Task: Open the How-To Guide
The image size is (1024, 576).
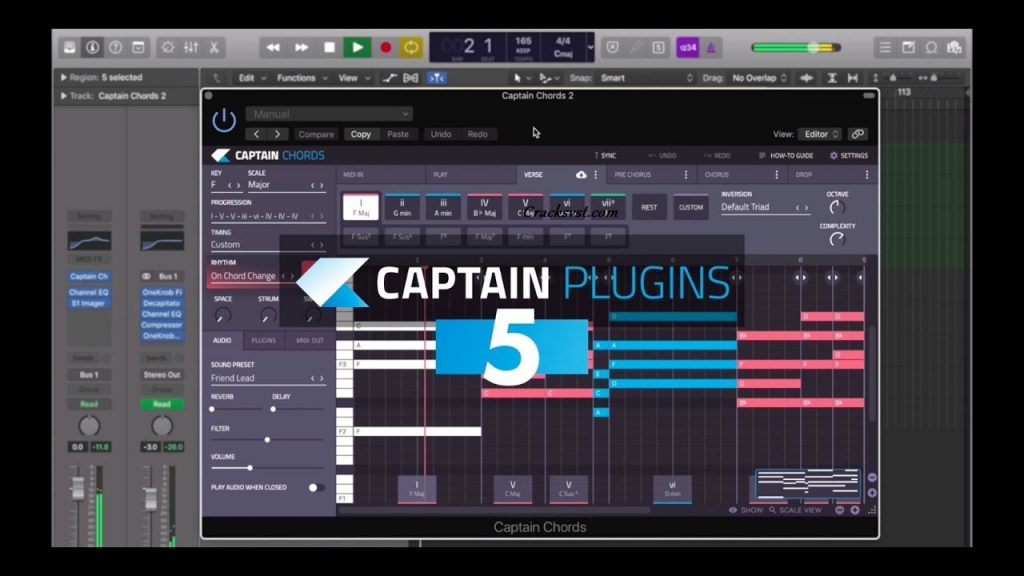Action: (786, 155)
